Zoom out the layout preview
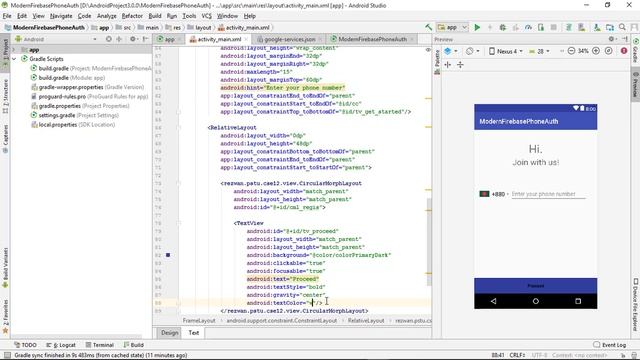Viewport: 640px width, 360px height. (571, 51)
